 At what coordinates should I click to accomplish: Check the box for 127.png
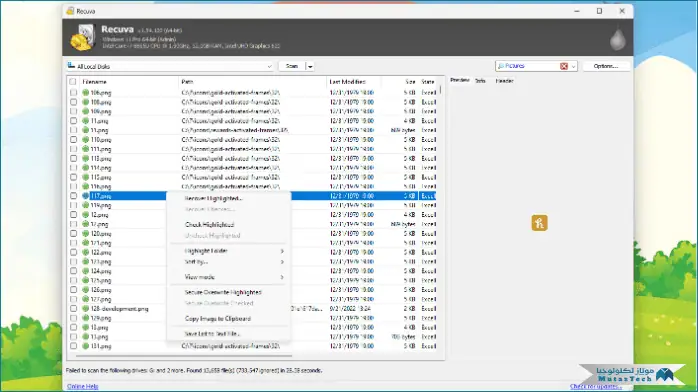[x=73, y=299]
